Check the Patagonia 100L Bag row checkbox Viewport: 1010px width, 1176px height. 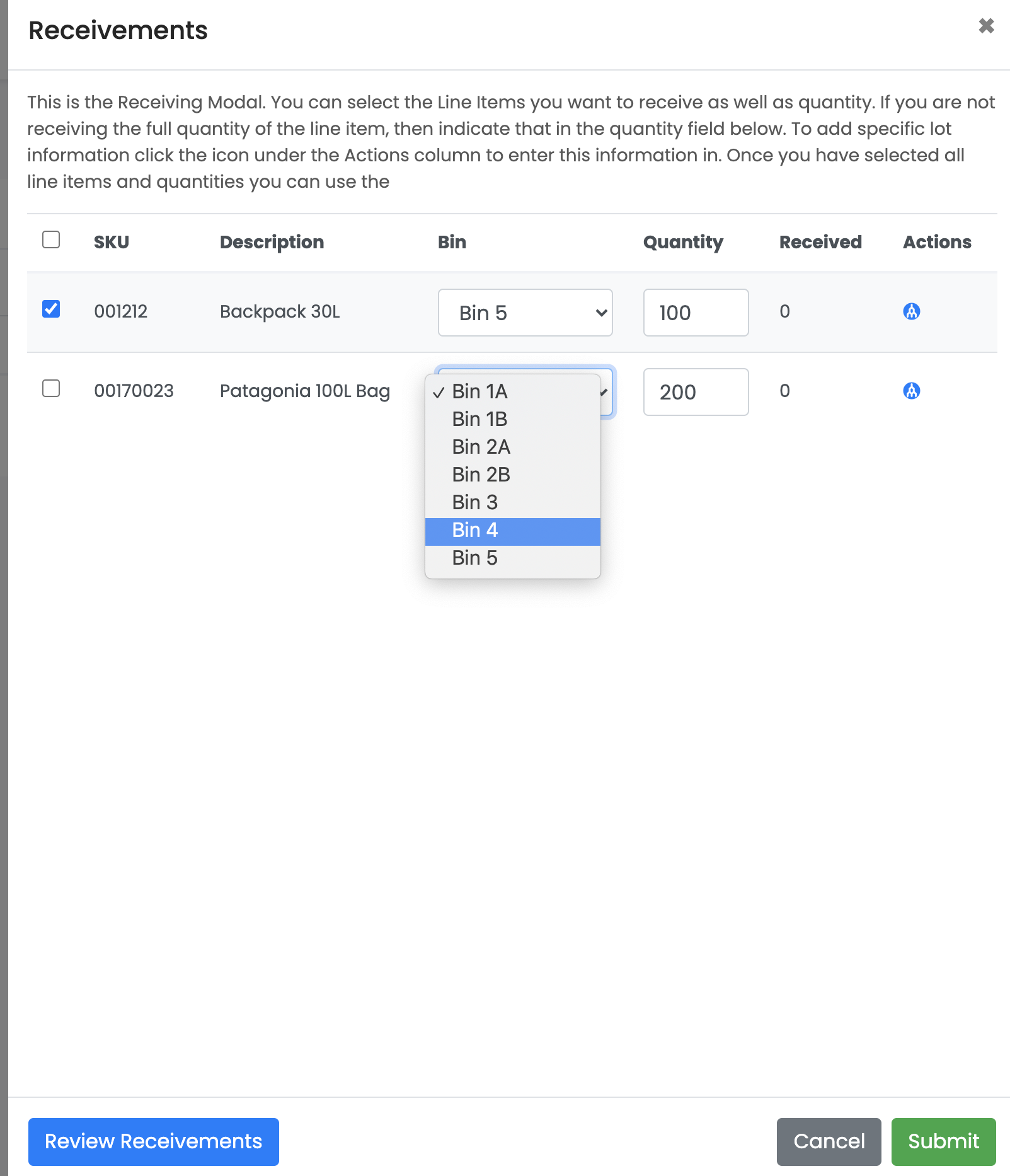coord(51,388)
